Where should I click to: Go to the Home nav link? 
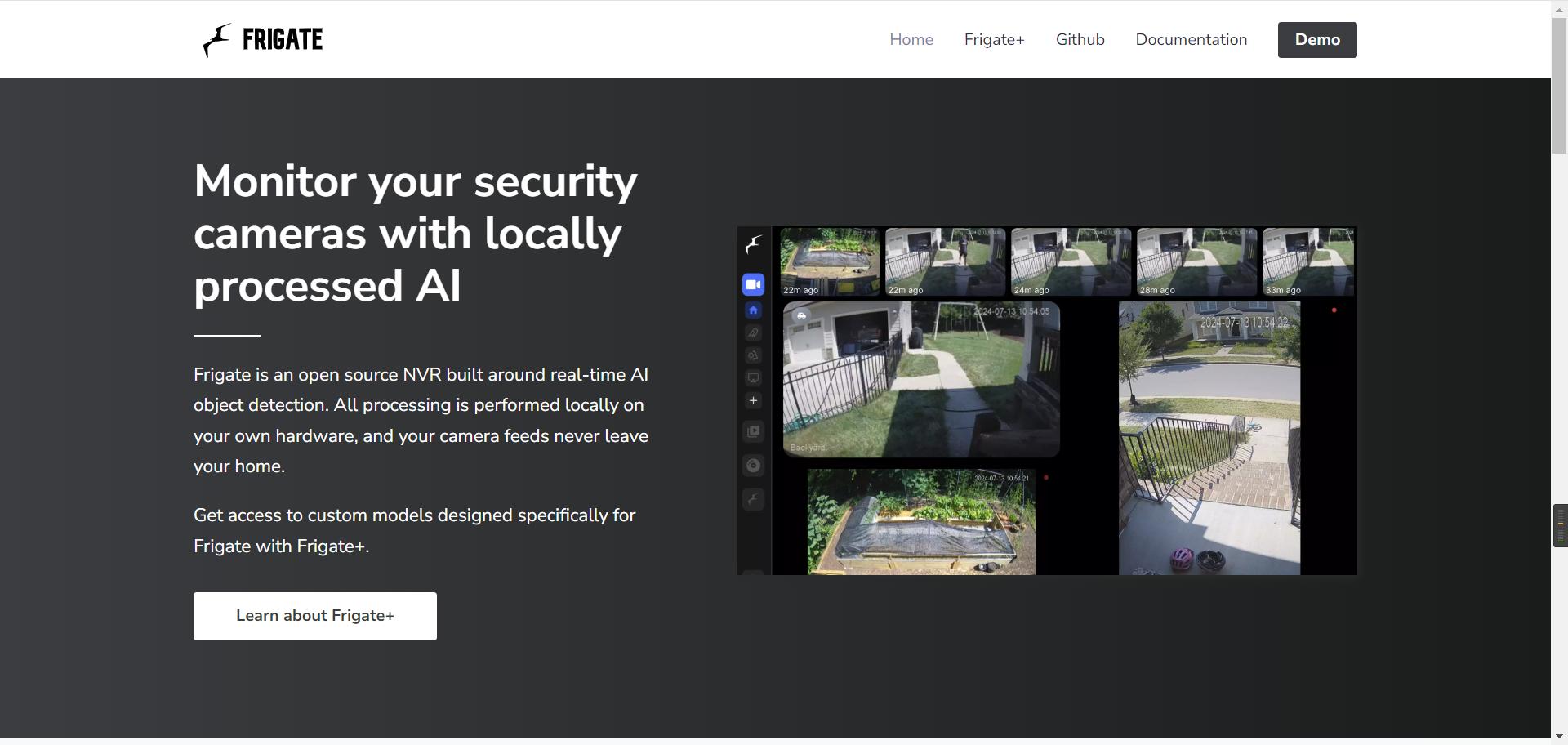tap(911, 39)
